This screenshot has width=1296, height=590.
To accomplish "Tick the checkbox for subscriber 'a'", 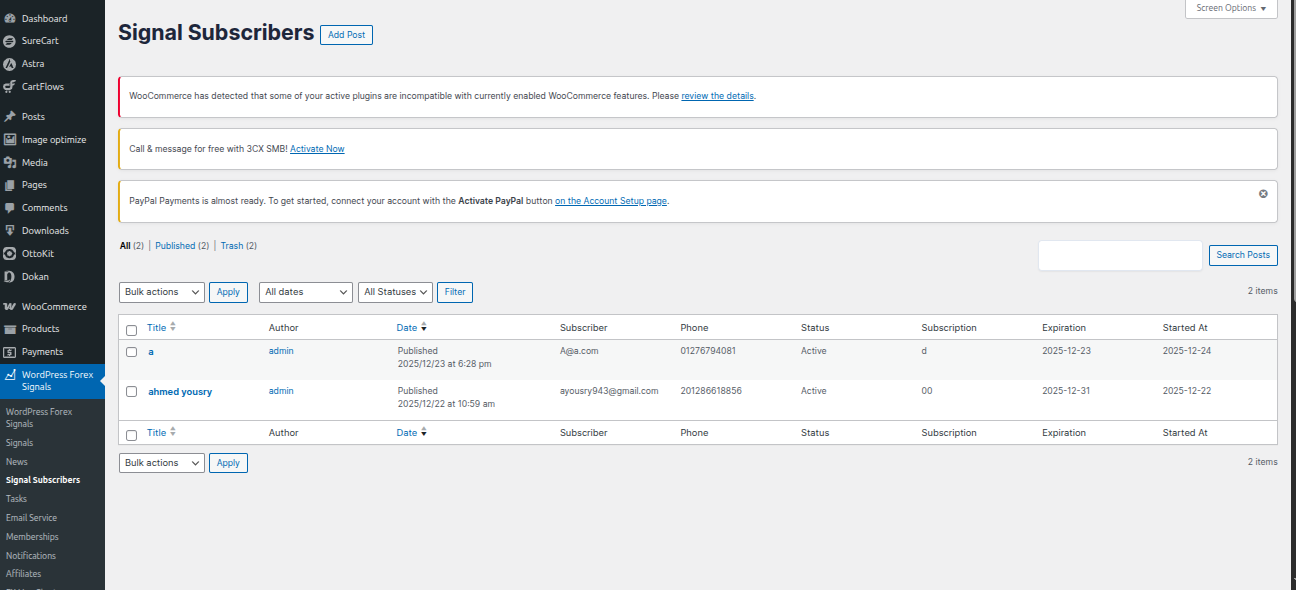I will pos(131,352).
